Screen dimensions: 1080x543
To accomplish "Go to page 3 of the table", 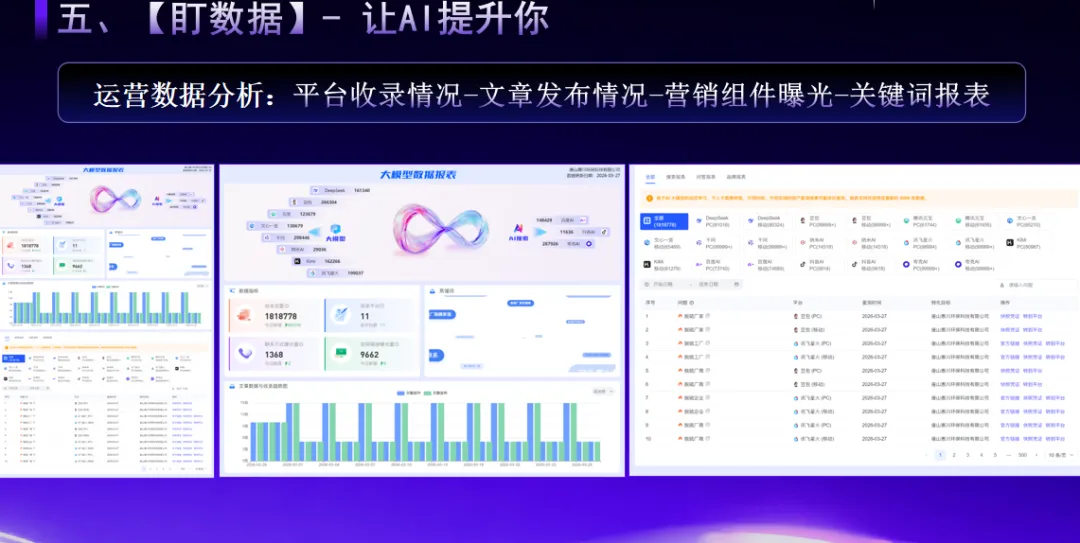I will click(x=968, y=455).
